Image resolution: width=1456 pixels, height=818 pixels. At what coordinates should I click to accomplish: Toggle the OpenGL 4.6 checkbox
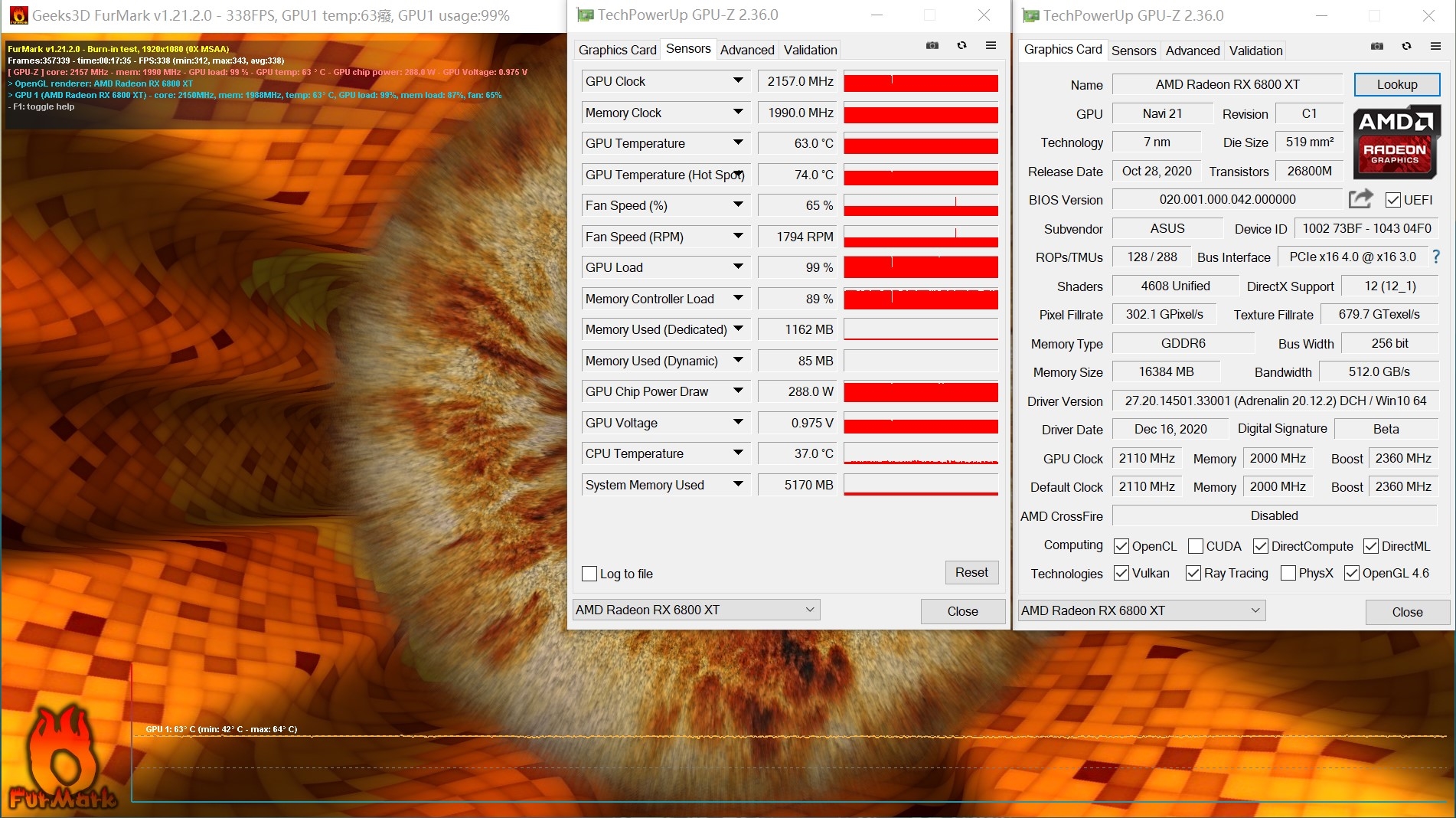1352,573
